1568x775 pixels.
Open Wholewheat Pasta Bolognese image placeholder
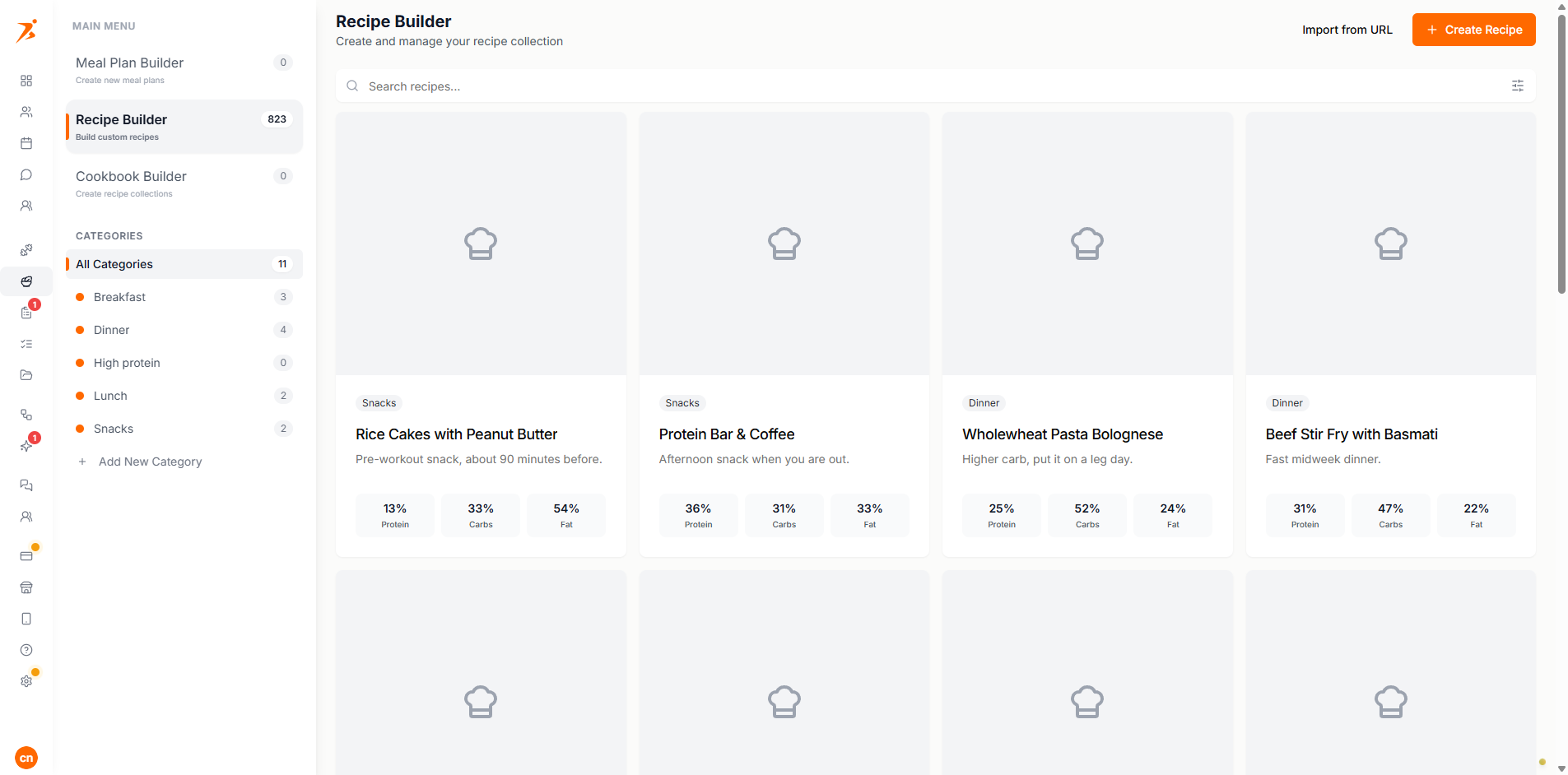click(x=1087, y=244)
